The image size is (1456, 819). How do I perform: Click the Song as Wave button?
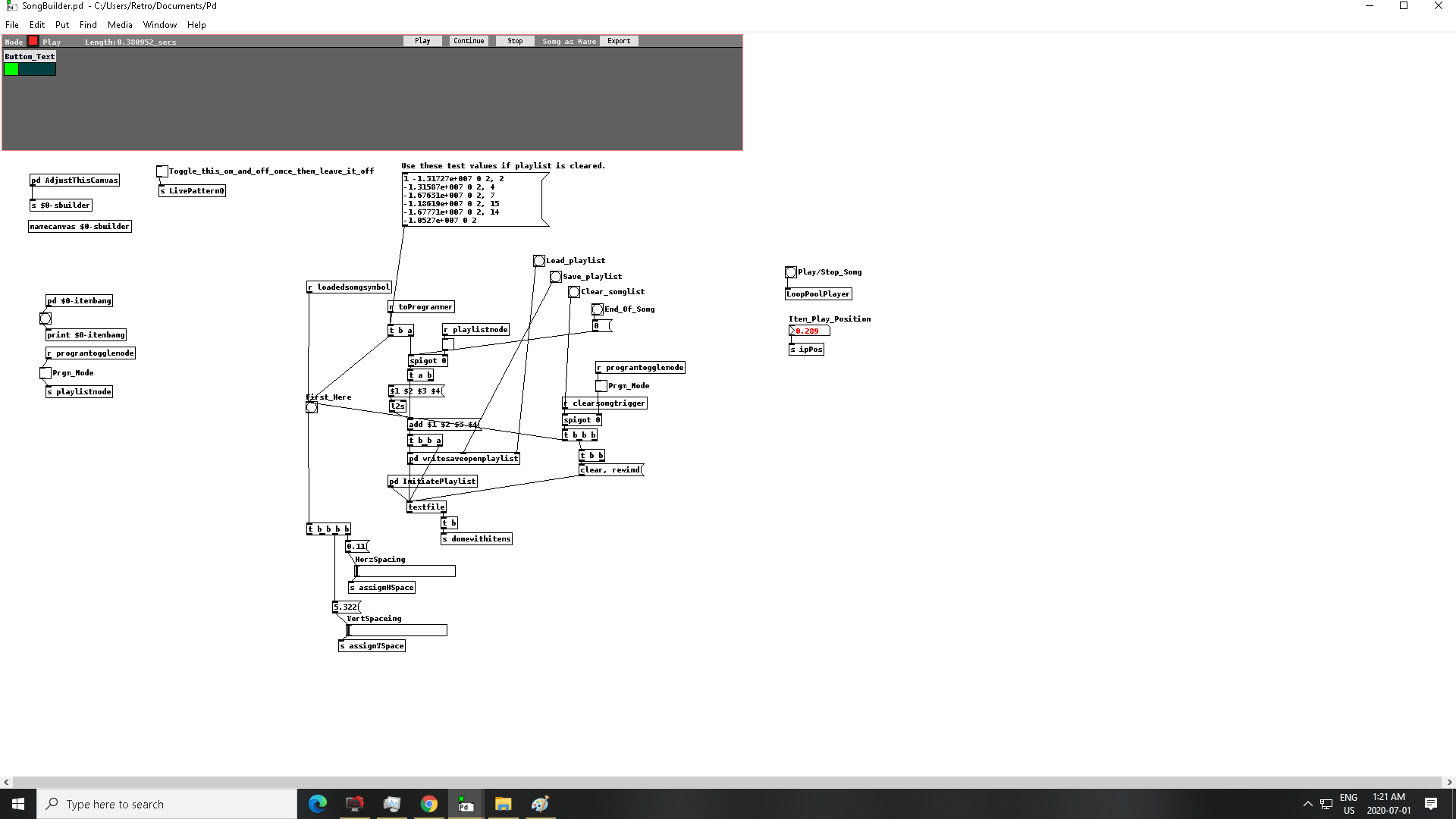click(x=569, y=41)
